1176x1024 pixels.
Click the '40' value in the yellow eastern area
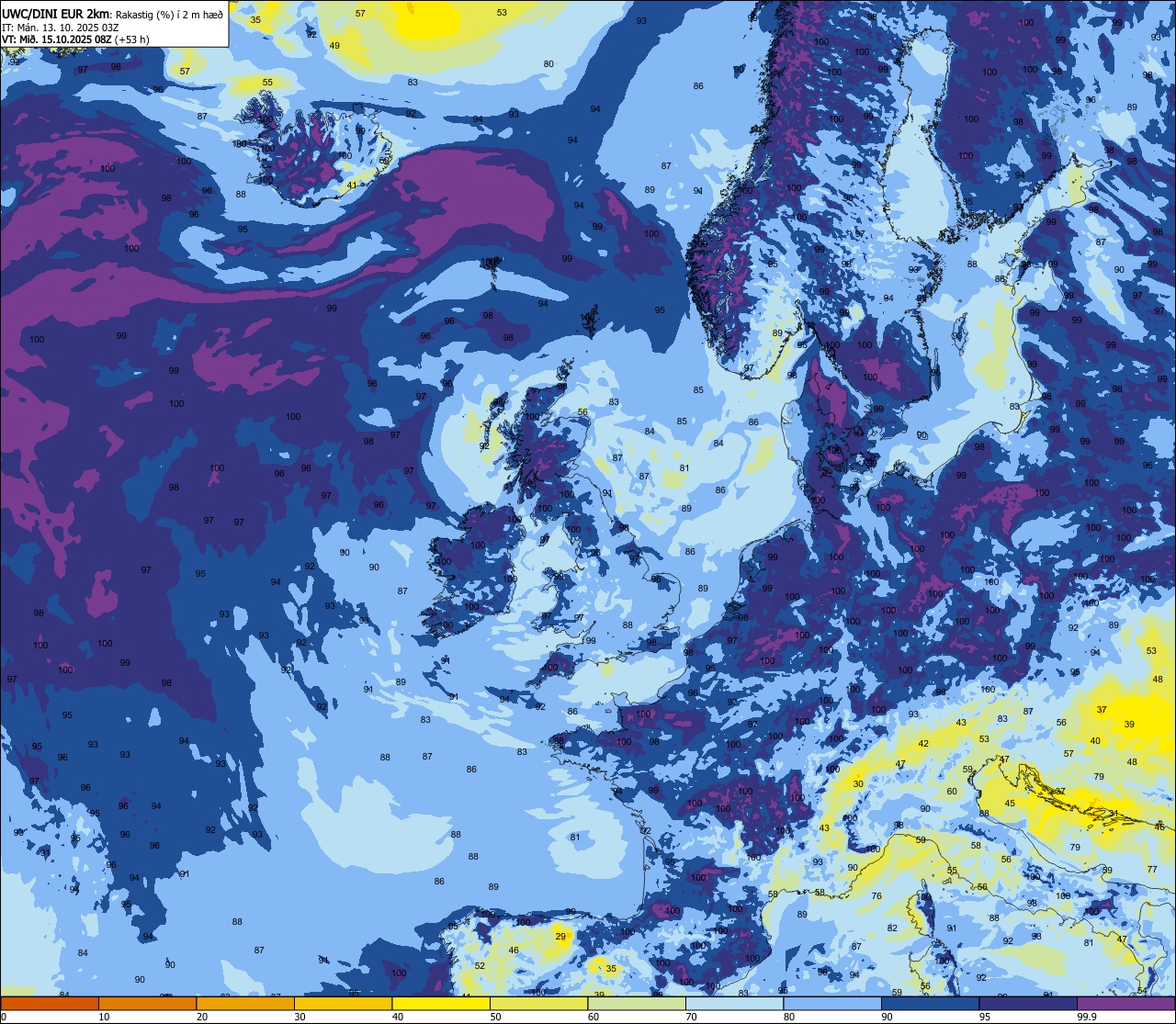pos(1095,740)
